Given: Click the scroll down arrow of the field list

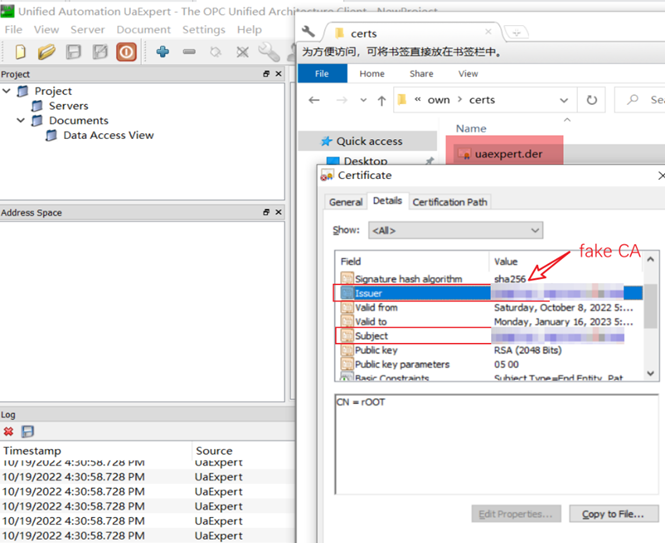Looking at the screenshot, I should tap(651, 373).
